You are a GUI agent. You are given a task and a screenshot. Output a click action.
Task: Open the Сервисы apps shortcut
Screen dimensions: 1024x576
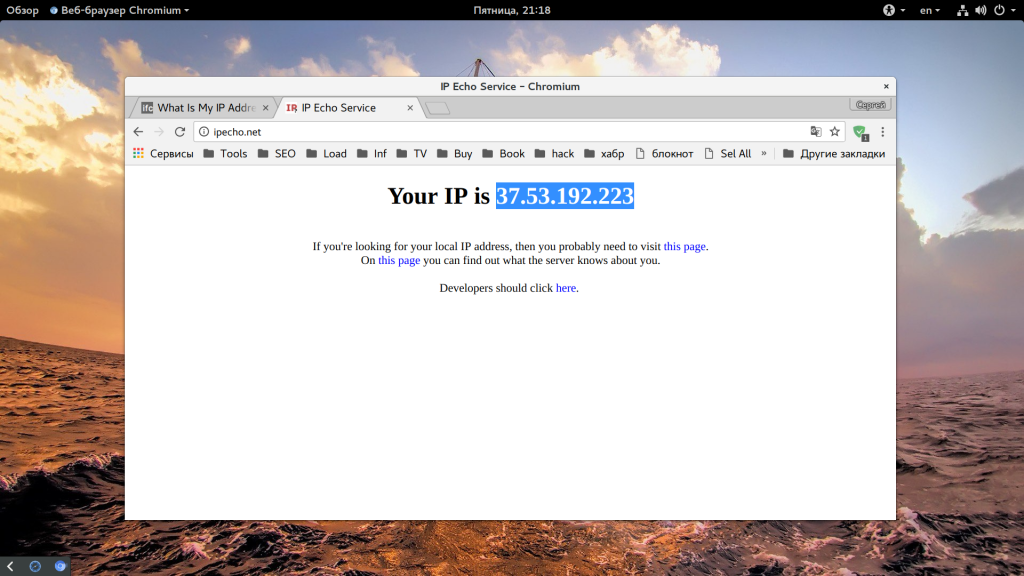point(163,153)
